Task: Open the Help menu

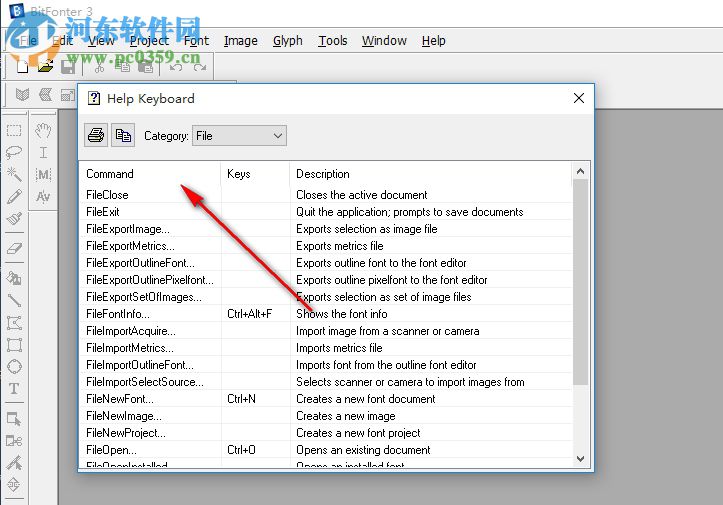Action: (x=433, y=41)
